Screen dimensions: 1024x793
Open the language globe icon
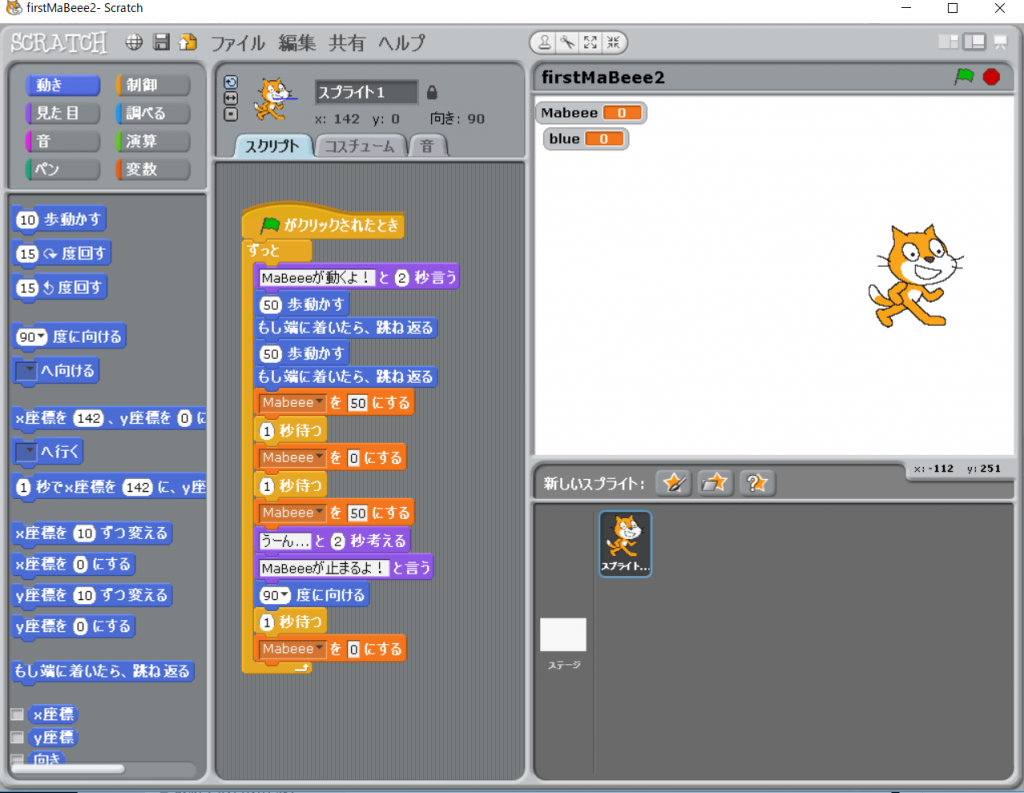pos(134,43)
